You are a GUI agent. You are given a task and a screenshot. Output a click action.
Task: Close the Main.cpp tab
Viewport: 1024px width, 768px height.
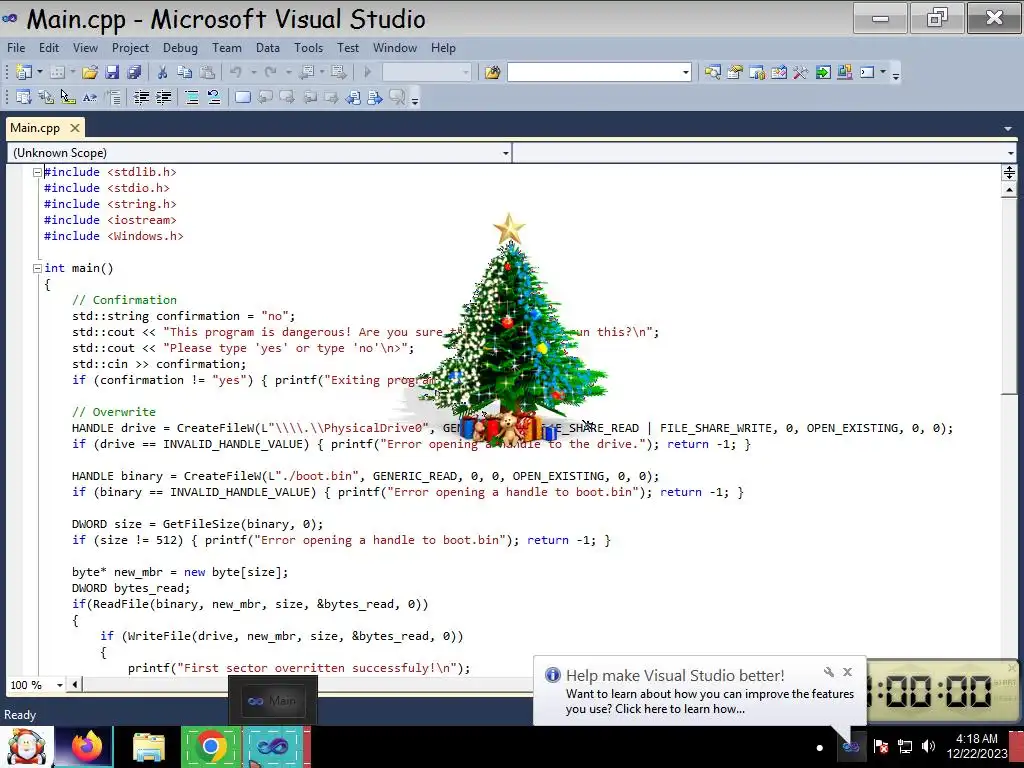[75, 128]
